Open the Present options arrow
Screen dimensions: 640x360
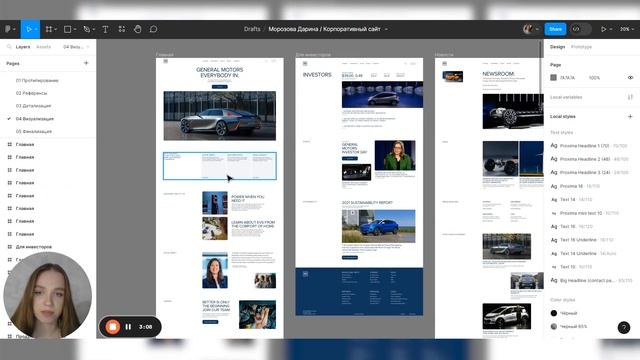[611, 29]
